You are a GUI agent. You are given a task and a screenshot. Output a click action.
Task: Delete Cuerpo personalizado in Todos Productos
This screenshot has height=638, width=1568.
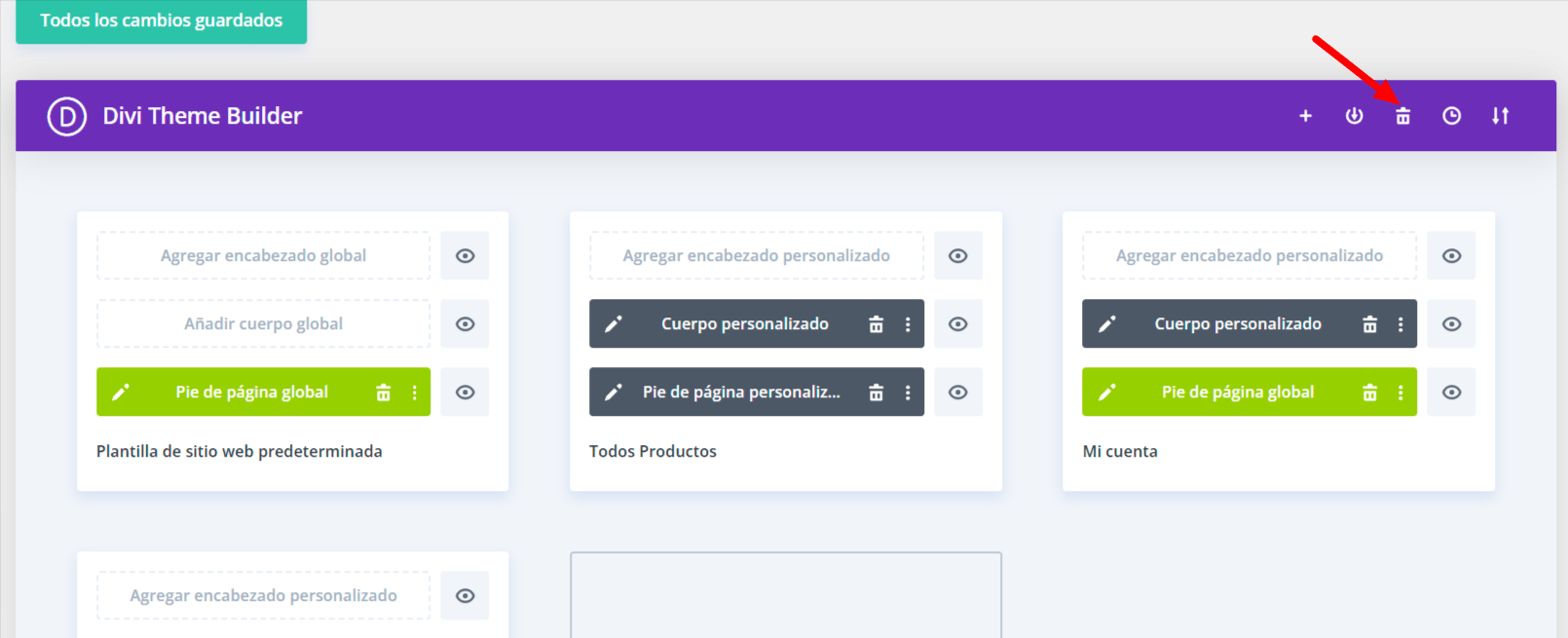coord(876,324)
